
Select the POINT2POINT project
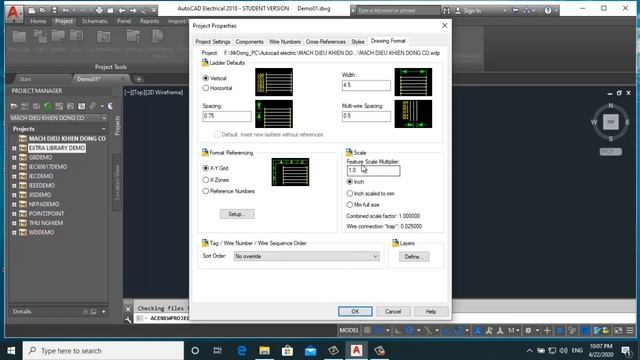[47, 213]
